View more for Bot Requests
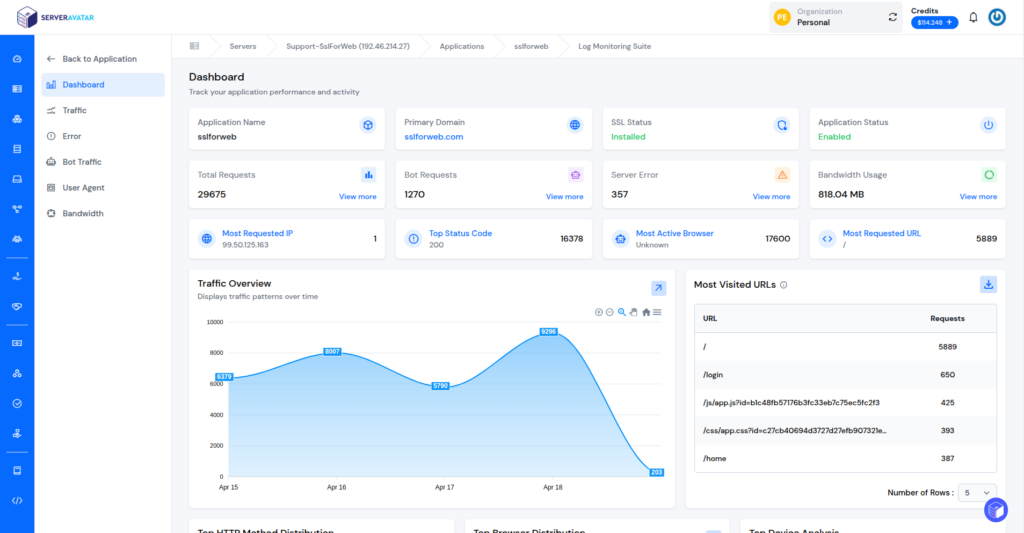This screenshot has width=1024, height=533. tap(564, 197)
